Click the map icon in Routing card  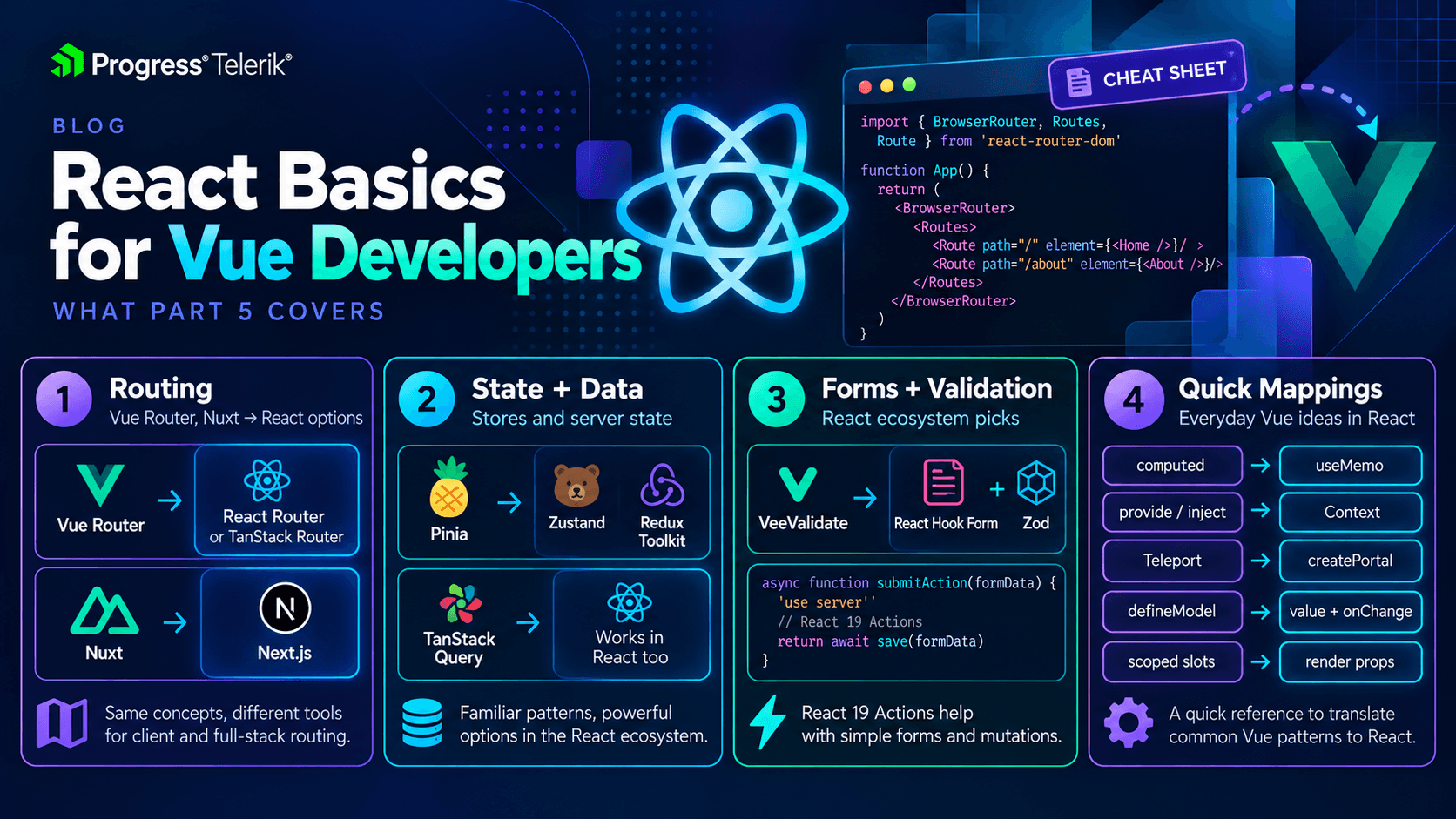click(x=62, y=723)
